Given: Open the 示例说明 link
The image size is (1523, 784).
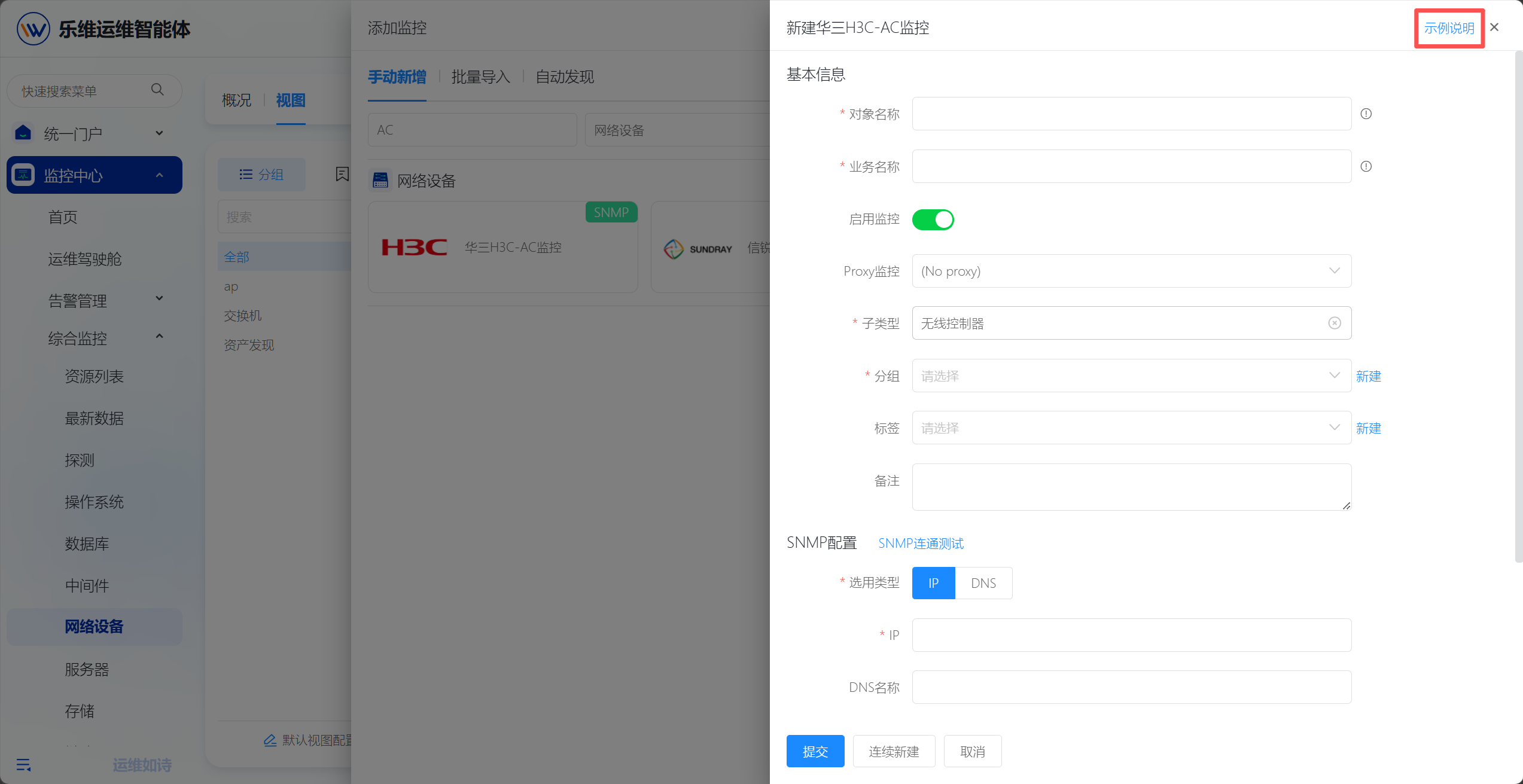Looking at the screenshot, I should tap(1449, 28).
